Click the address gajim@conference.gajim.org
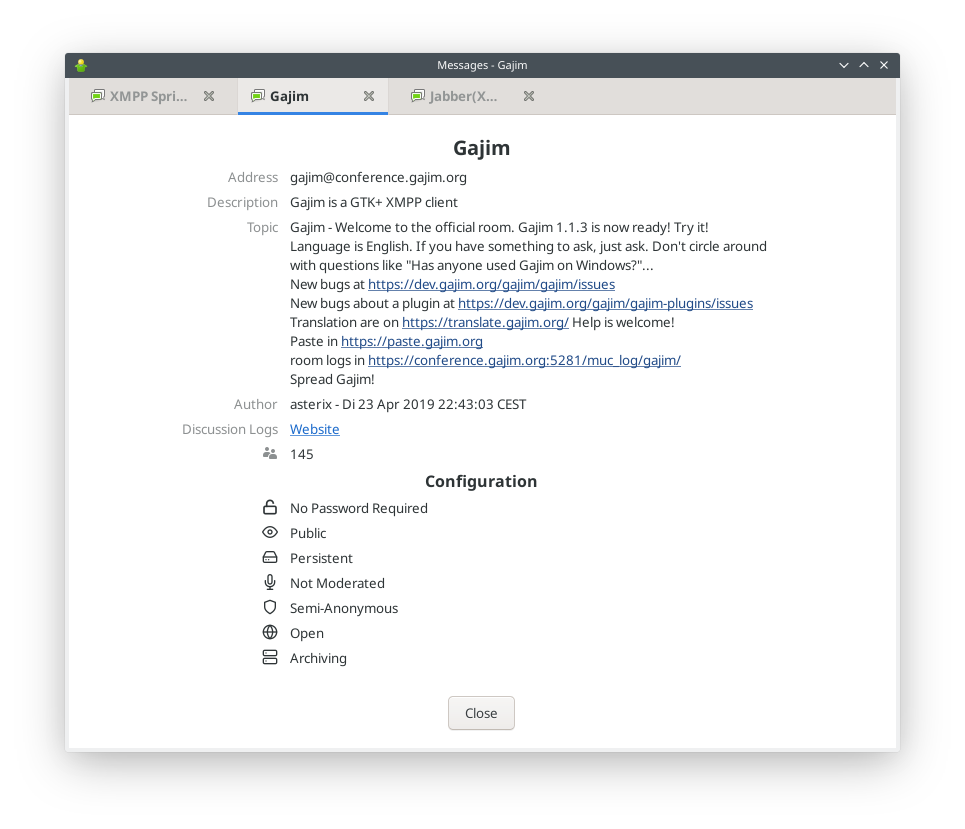The width and height of the screenshot is (965, 829). pyautogui.click(x=378, y=177)
